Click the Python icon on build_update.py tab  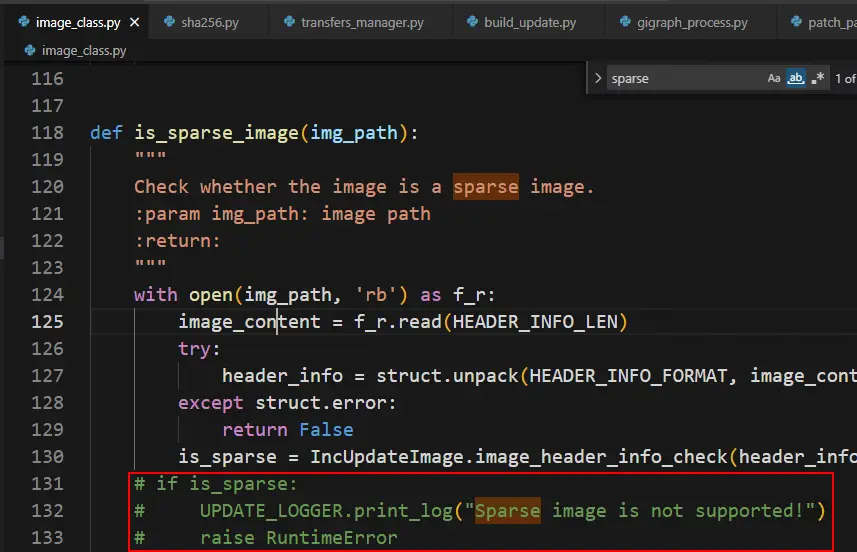coord(472,21)
